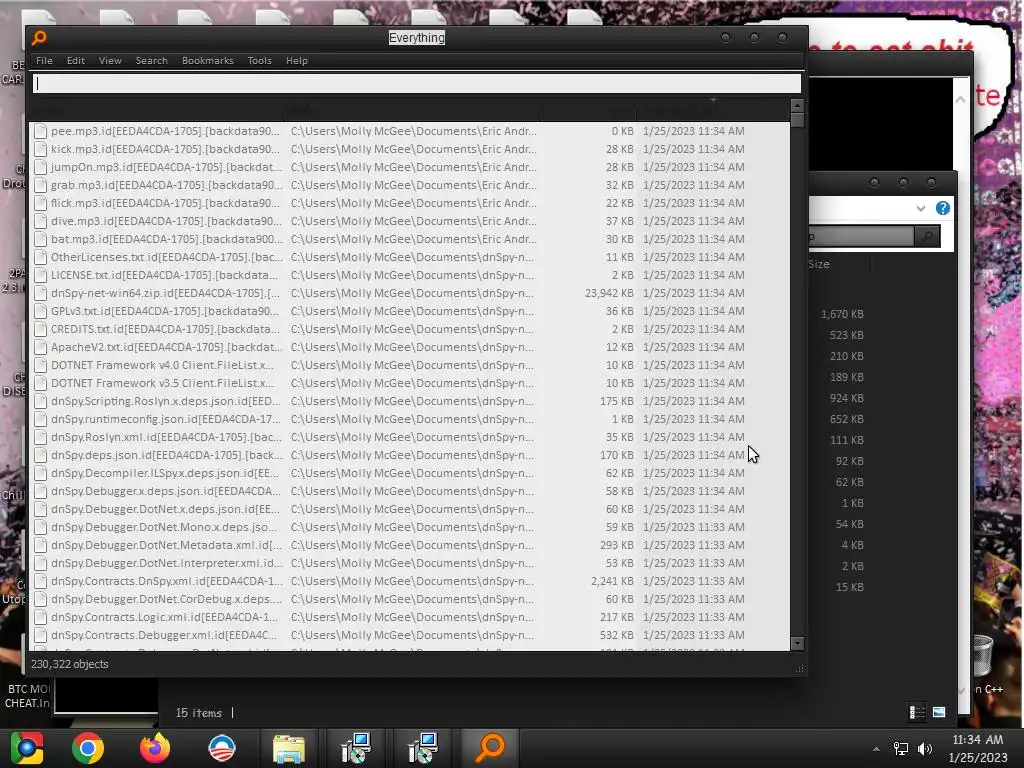
Task: Click the blue help icon in the Explorer window
Action: coord(942,208)
